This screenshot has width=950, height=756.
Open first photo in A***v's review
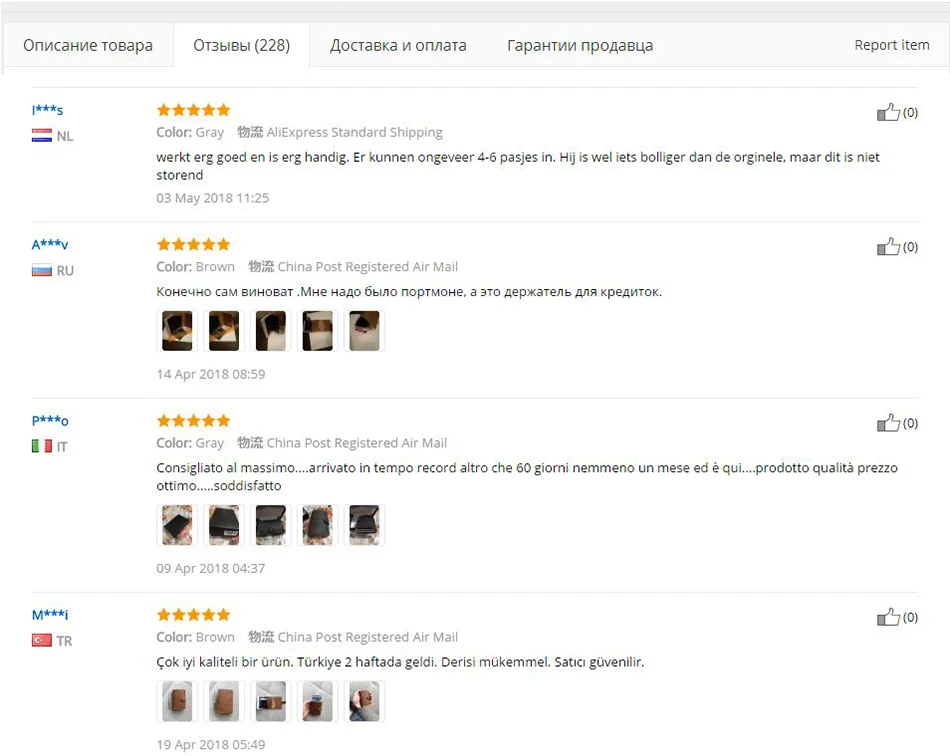click(x=177, y=331)
